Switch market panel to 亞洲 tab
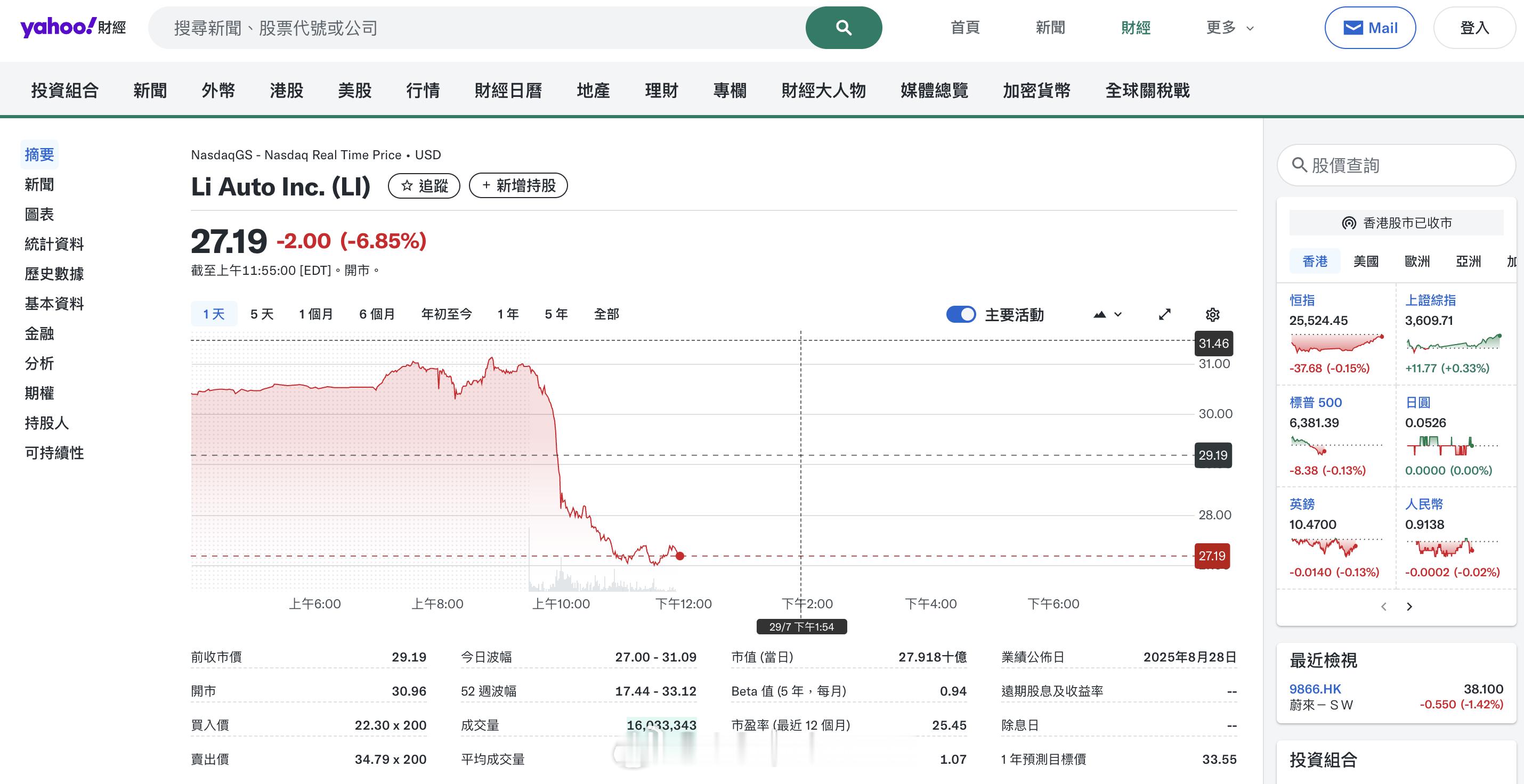The image size is (1524, 784). [1469, 262]
